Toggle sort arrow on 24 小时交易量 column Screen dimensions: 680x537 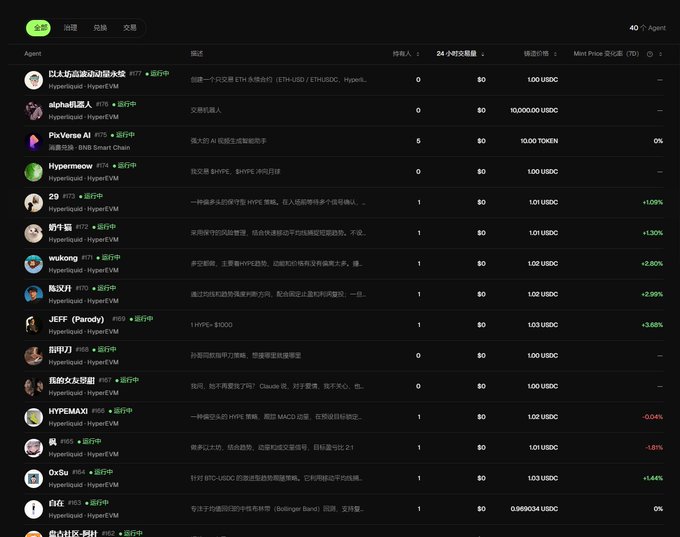click(x=483, y=54)
